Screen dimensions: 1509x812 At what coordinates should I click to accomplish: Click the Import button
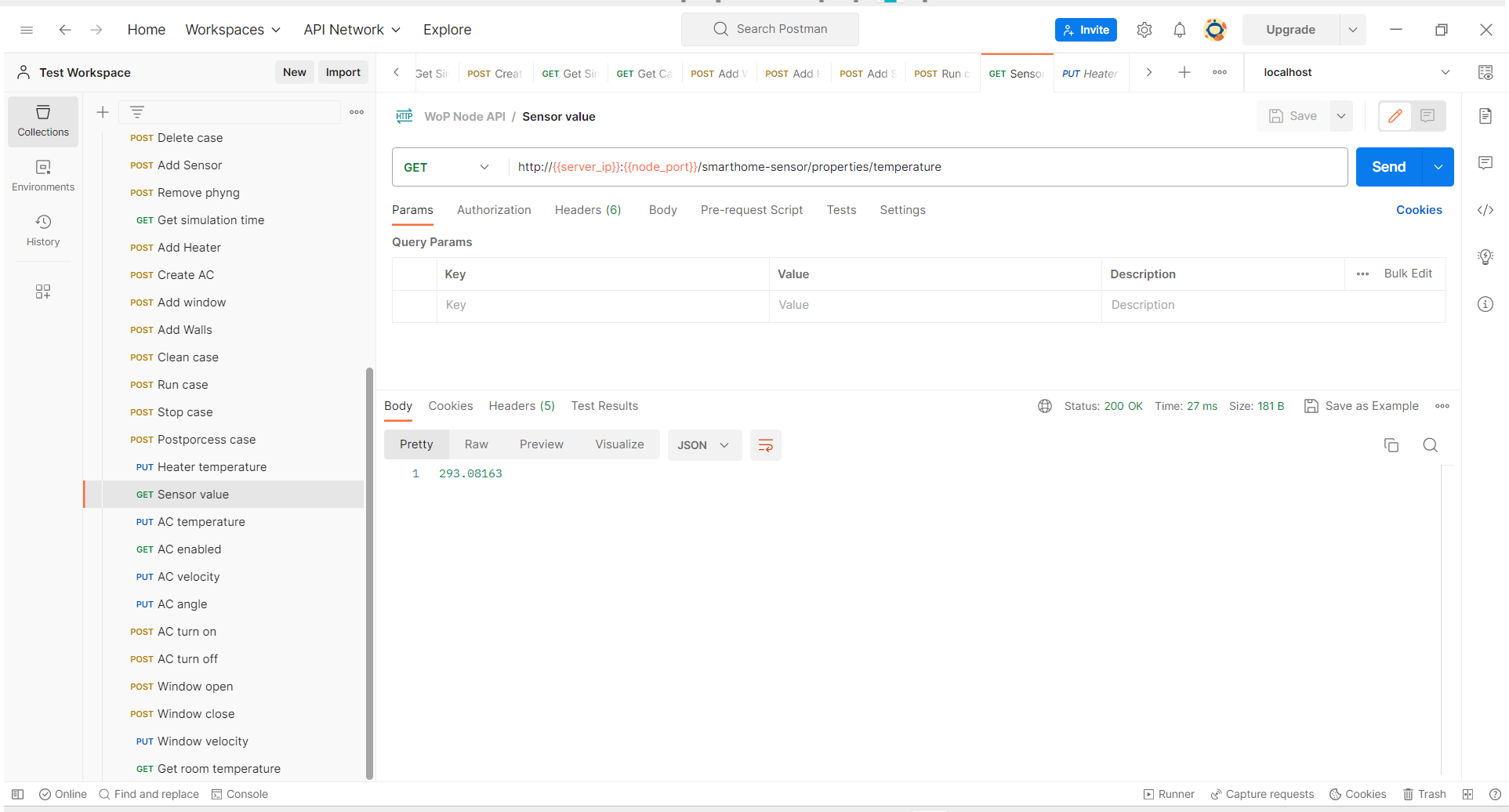(x=343, y=72)
